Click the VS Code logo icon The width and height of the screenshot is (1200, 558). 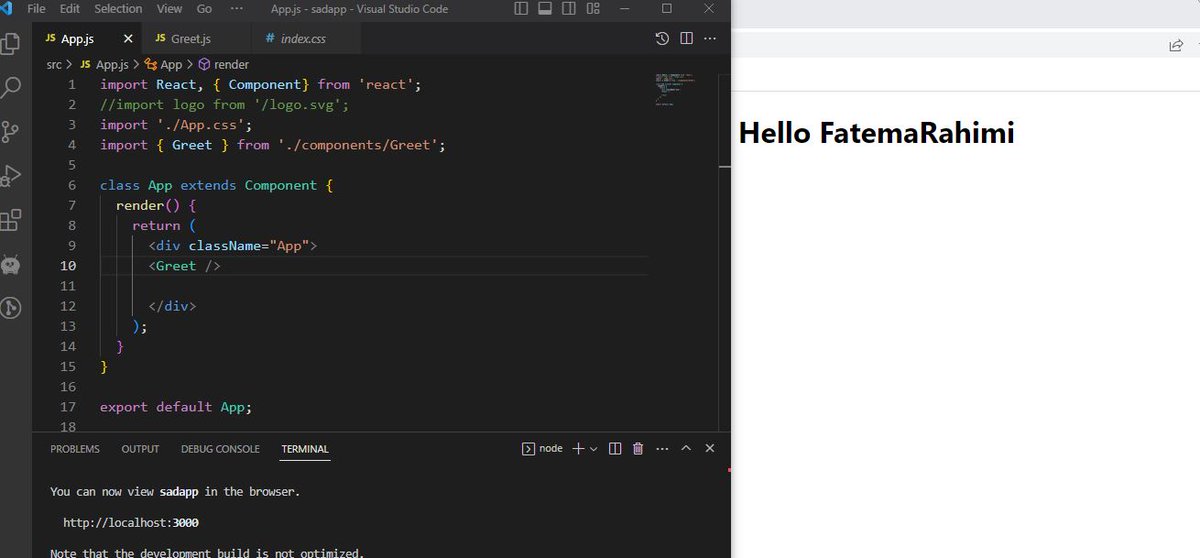[7, 8]
